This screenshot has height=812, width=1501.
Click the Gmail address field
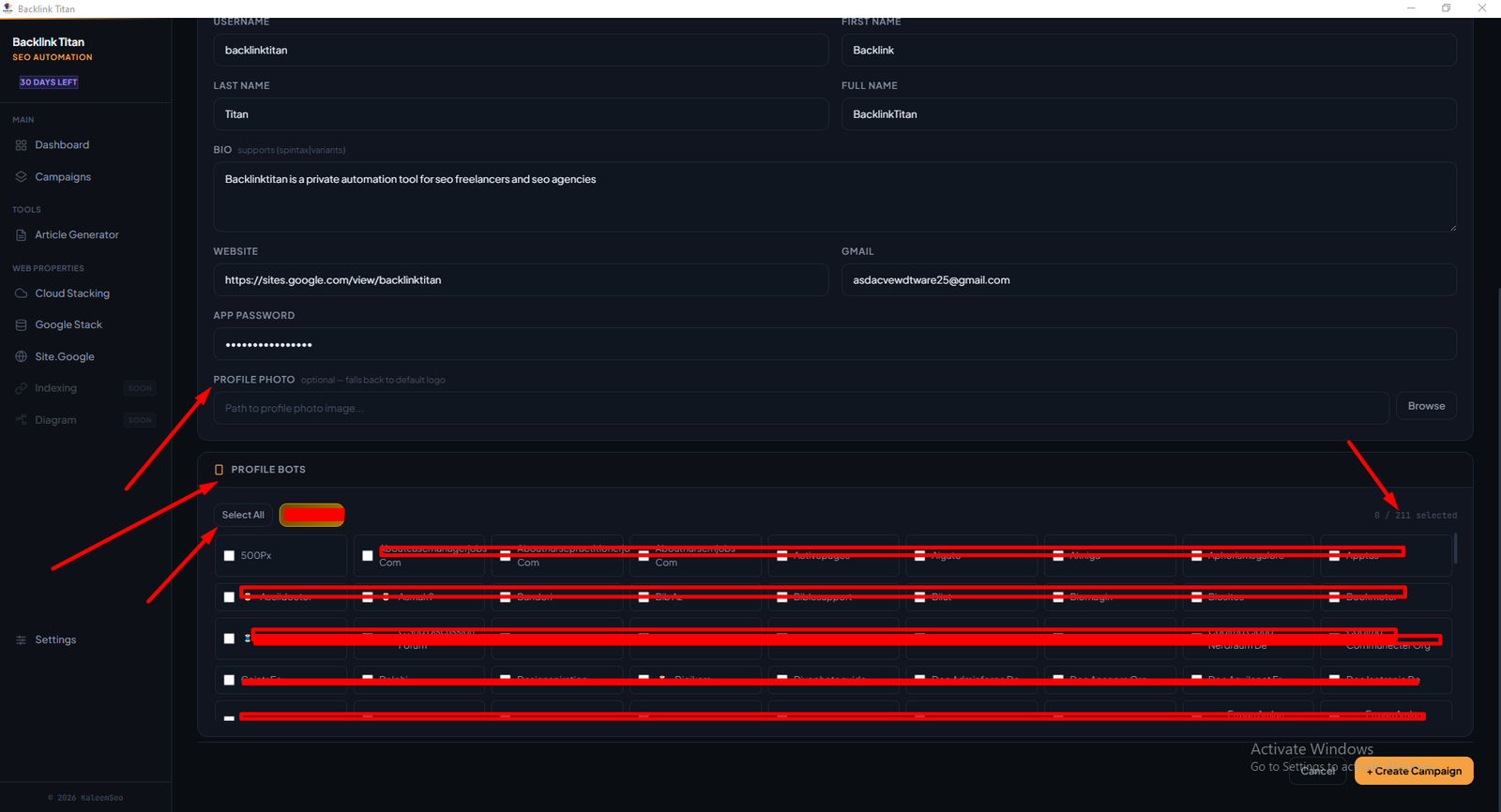click(x=1148, y=280)
